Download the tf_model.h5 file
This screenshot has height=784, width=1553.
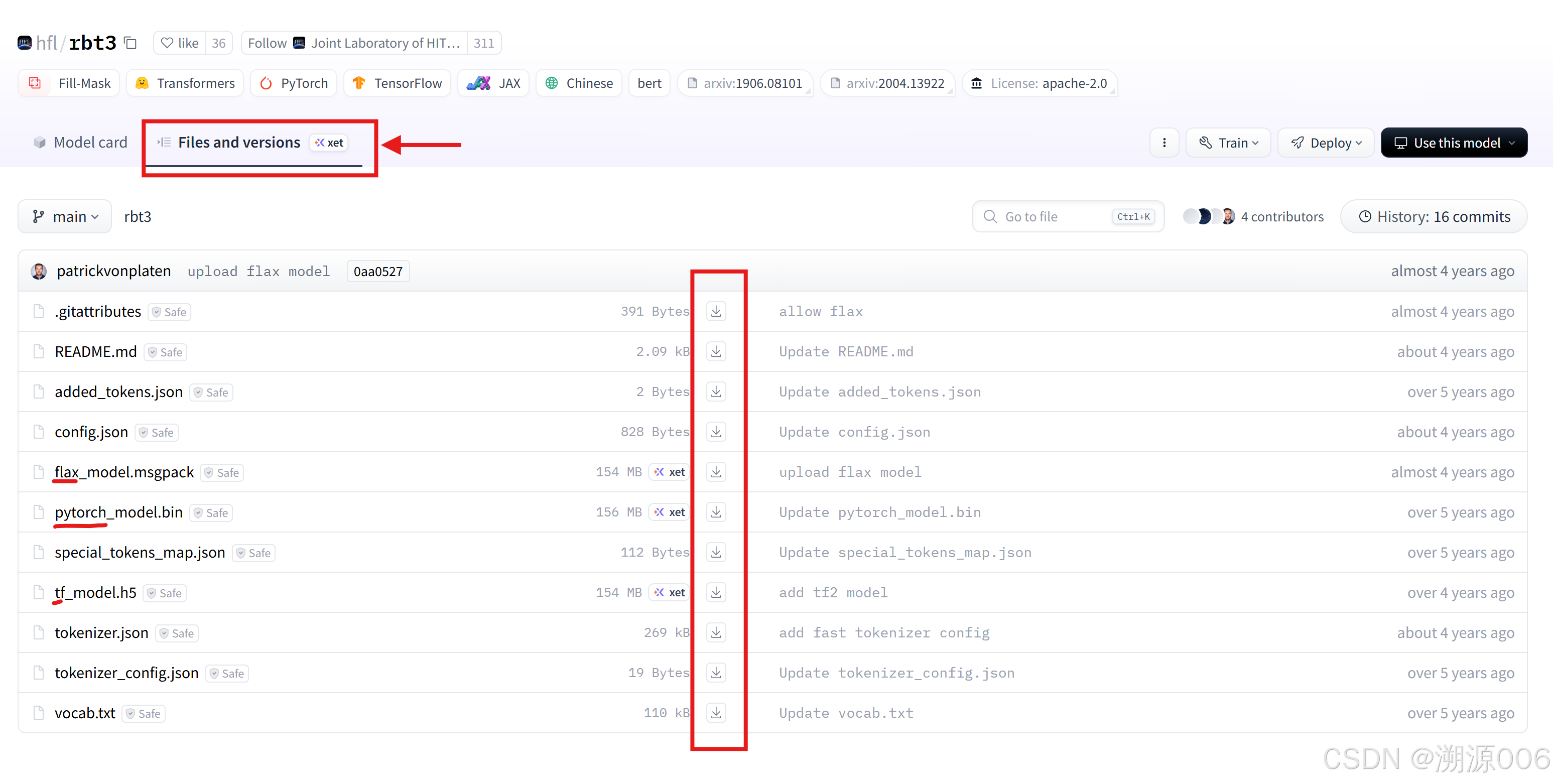pos(716,592)
